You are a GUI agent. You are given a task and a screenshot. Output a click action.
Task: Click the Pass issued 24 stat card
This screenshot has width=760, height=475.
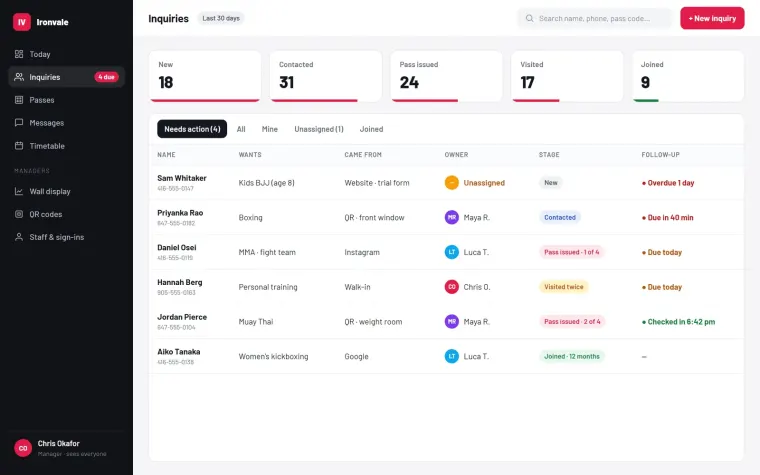446,76
